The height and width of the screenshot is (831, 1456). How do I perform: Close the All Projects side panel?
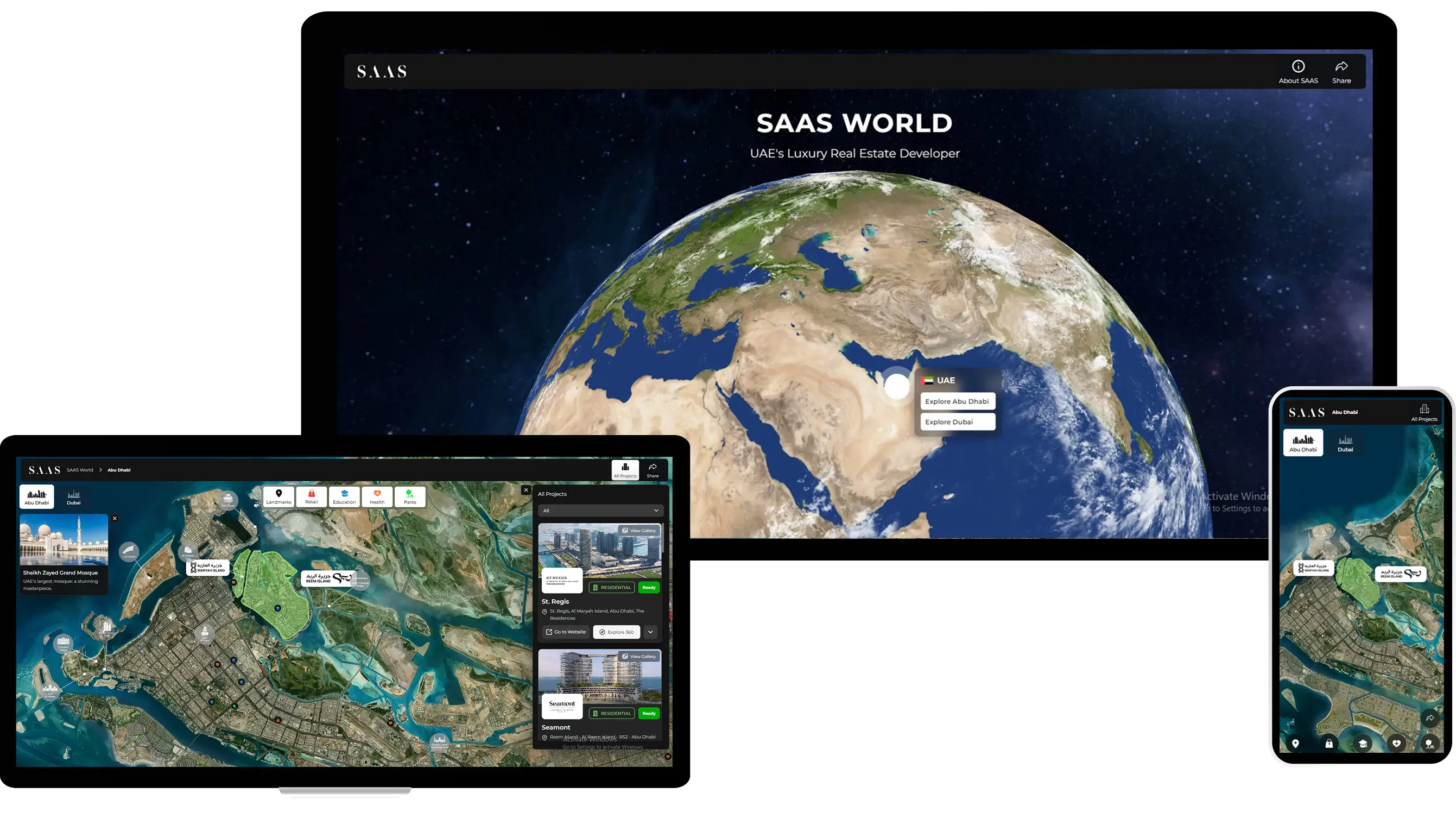click(526, 490)
